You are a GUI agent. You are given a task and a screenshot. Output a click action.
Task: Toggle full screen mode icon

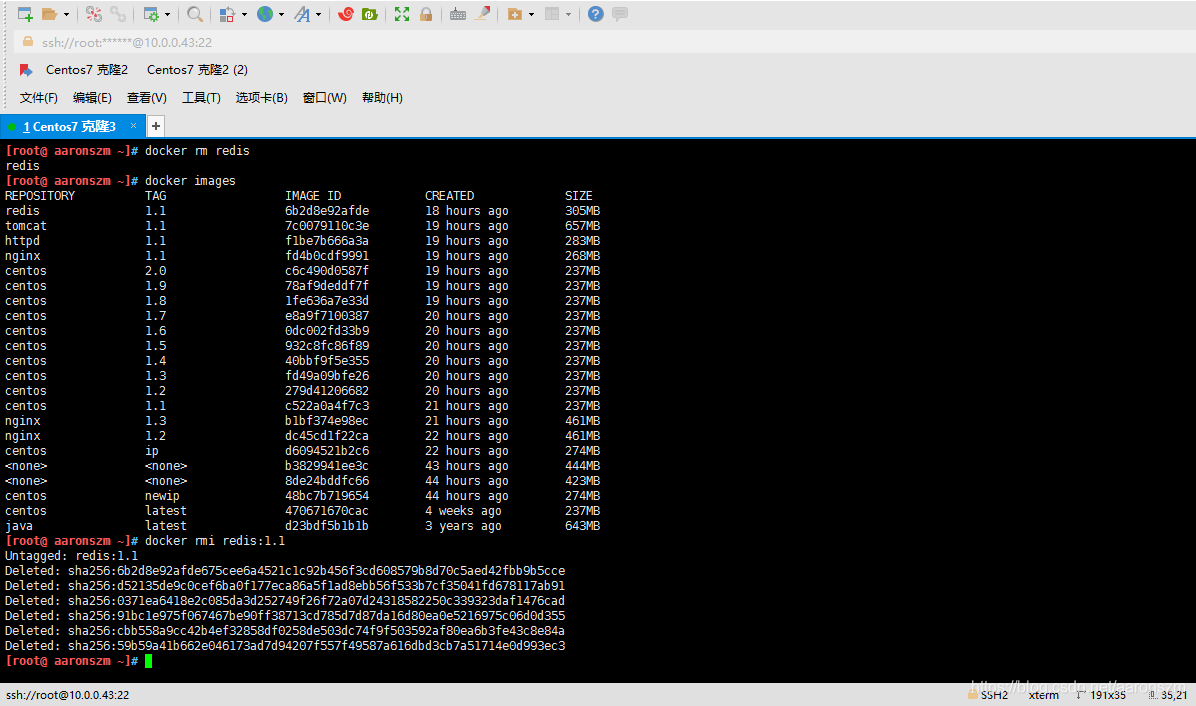[402, 14]
